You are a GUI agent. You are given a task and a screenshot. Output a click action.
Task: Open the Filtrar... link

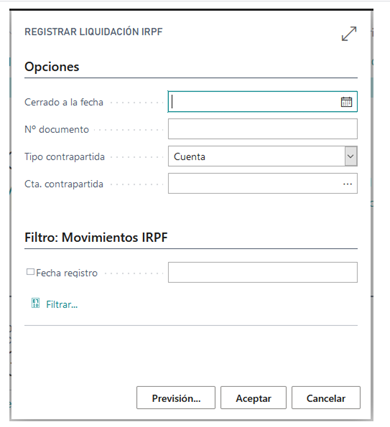tap(62, 304)
